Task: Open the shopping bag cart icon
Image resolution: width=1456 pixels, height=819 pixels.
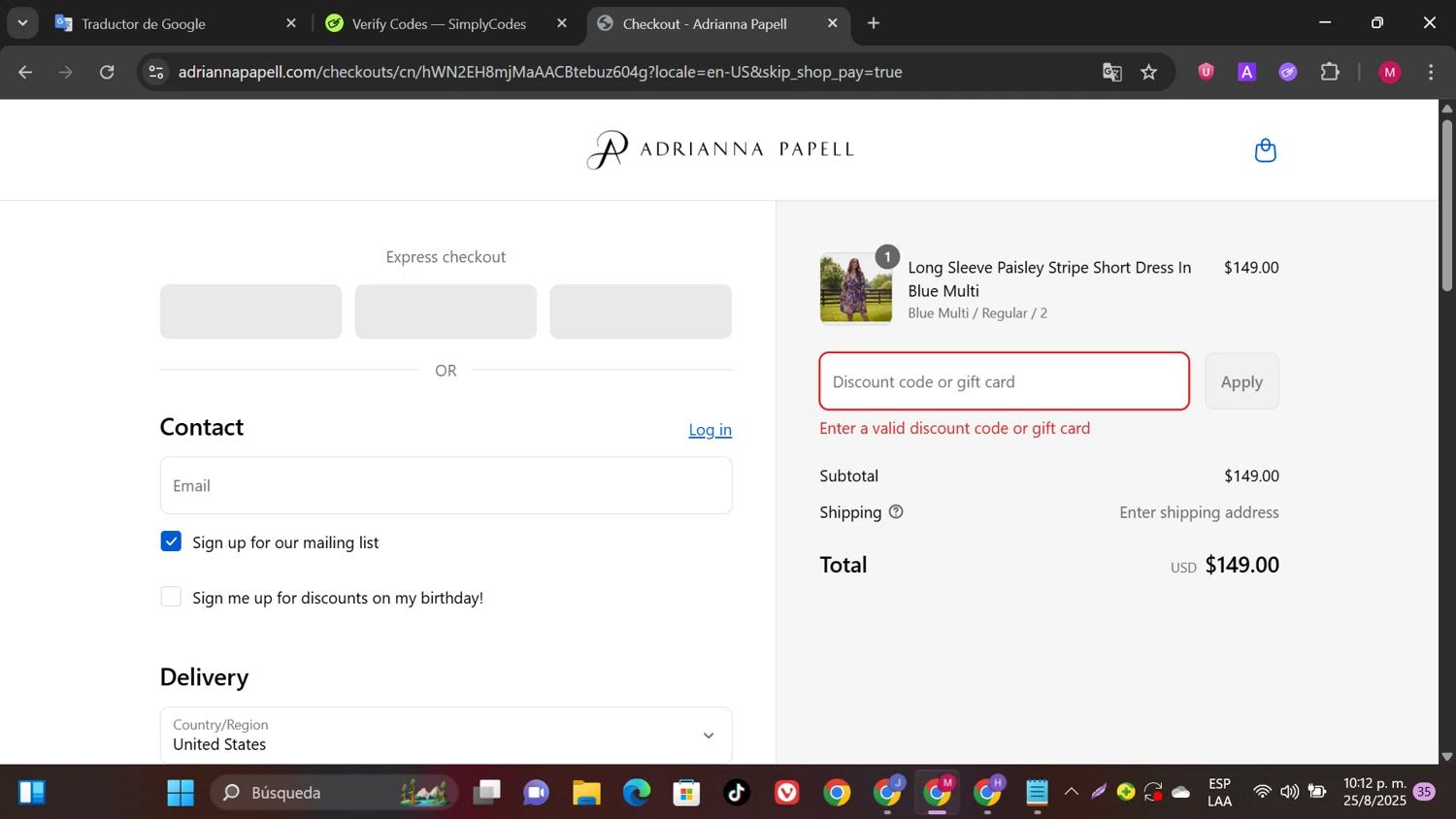Action: [1265, 150]
